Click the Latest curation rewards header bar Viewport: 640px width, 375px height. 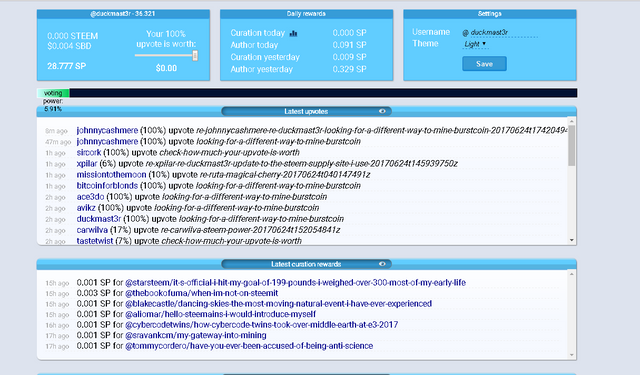click(x=306, y=264)
